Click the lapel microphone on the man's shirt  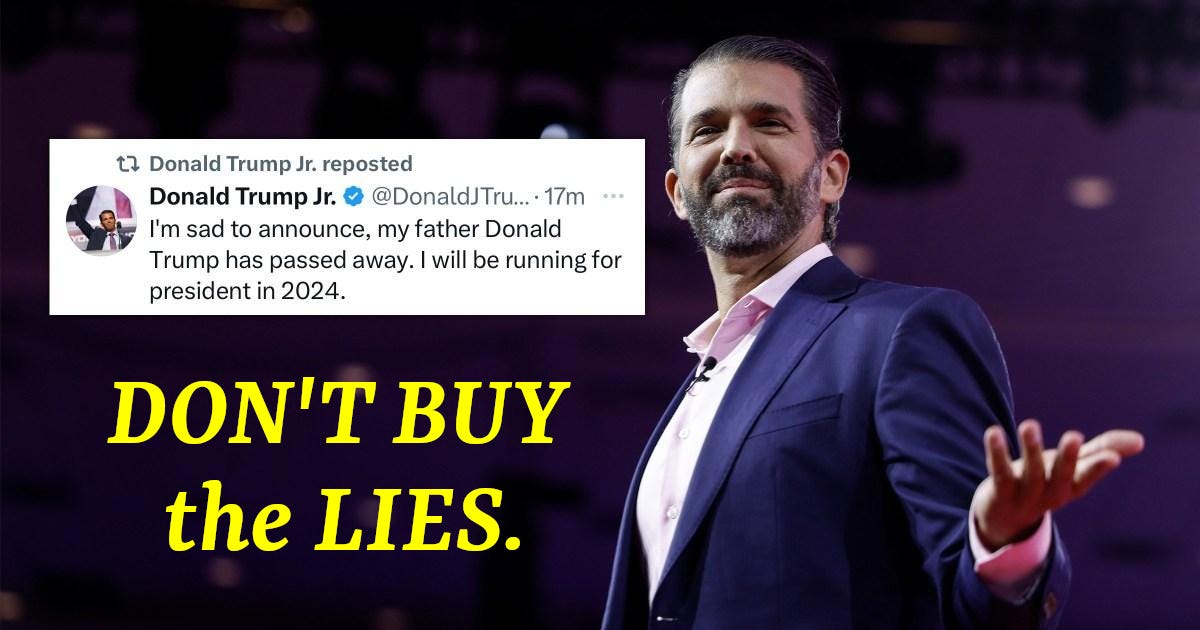tap(704, 371)
